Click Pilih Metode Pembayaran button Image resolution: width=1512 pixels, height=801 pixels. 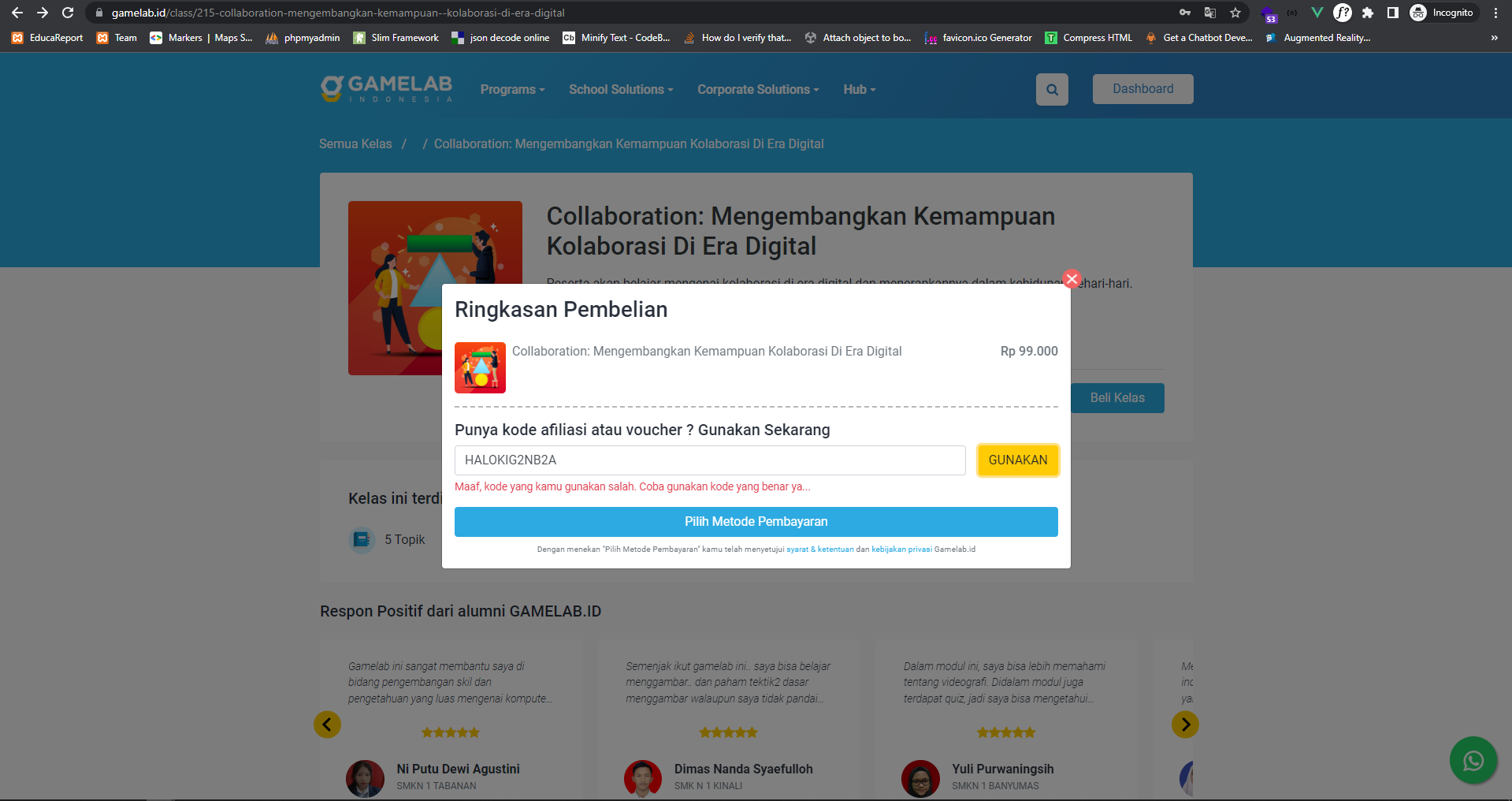756,522
